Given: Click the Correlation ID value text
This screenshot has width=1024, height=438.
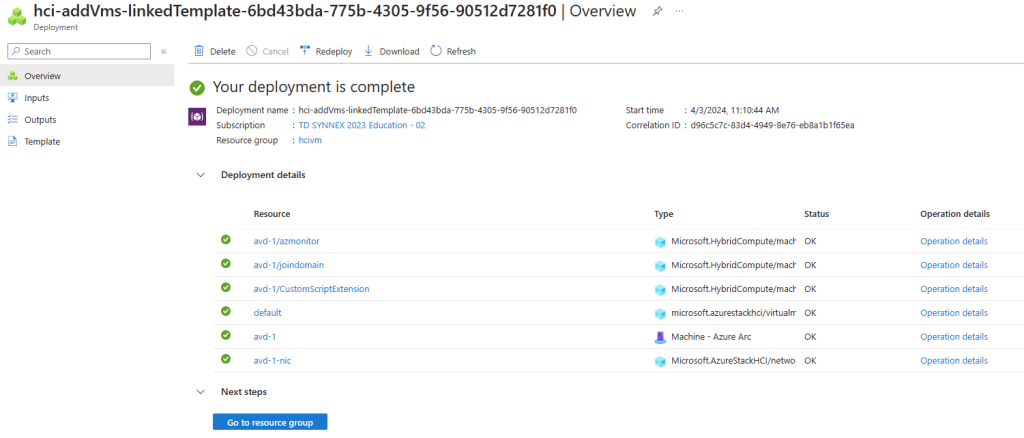Looking at the screenshot, I should coord(773,125).
